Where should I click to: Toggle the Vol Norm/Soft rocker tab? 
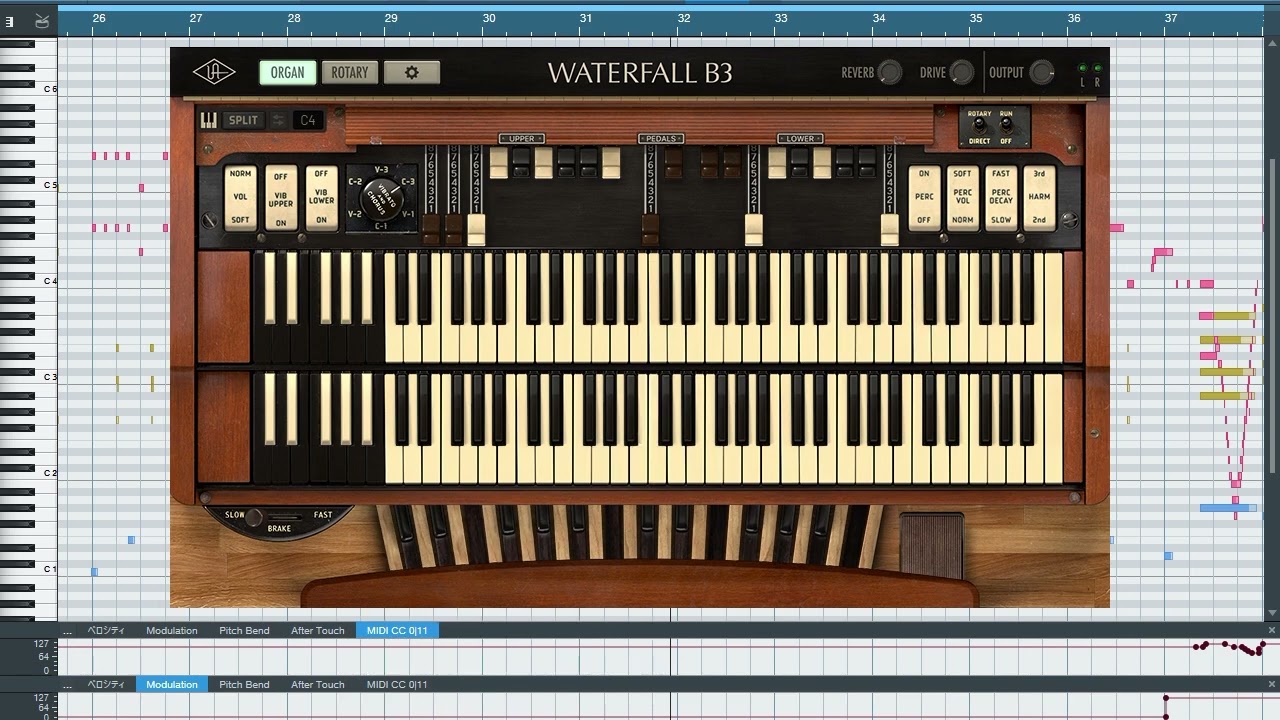click(x=240, y=197)
